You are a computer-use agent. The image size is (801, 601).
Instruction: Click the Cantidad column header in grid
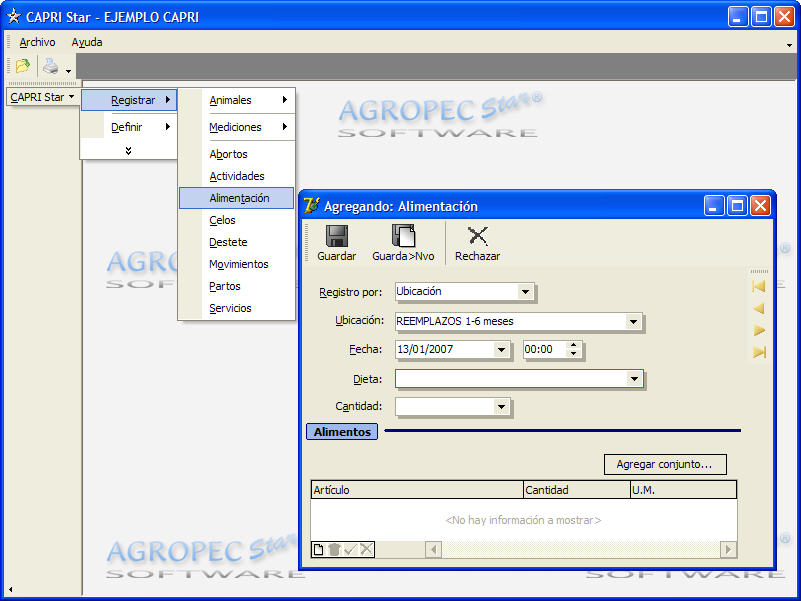pos(577,490)
